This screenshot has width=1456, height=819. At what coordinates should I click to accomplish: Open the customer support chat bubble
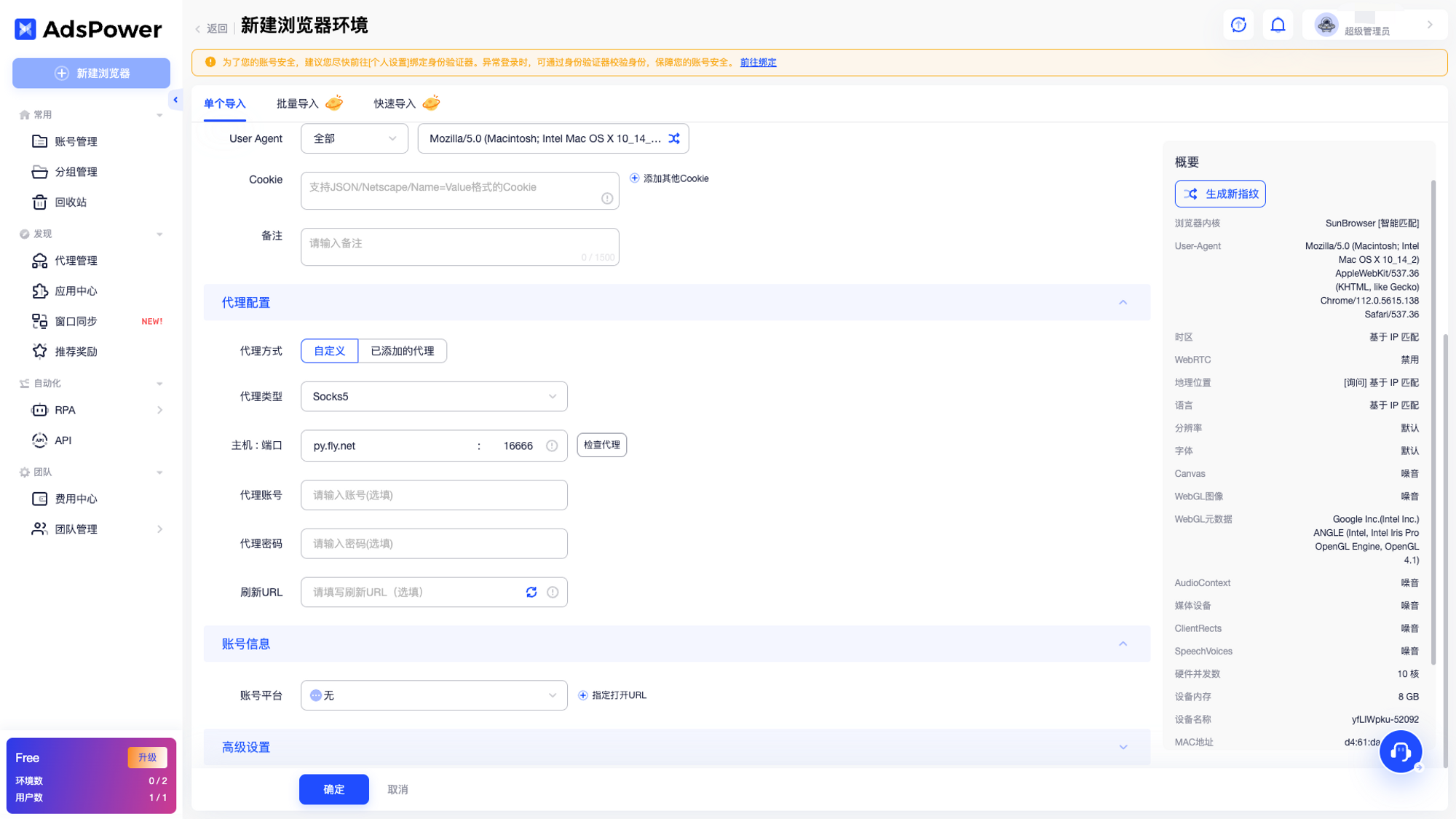1400,751
